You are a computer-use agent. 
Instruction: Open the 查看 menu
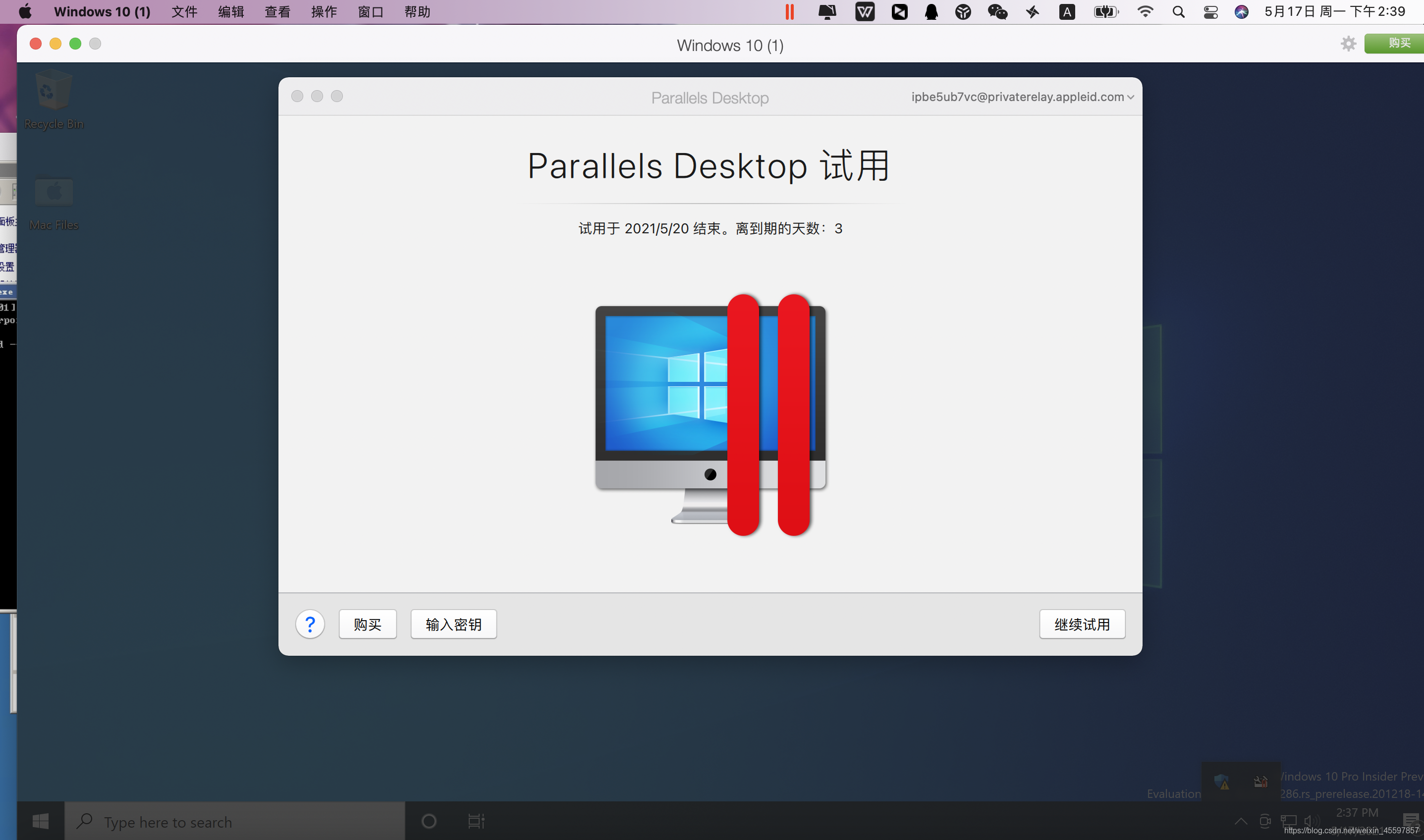[x=277, y=12]
